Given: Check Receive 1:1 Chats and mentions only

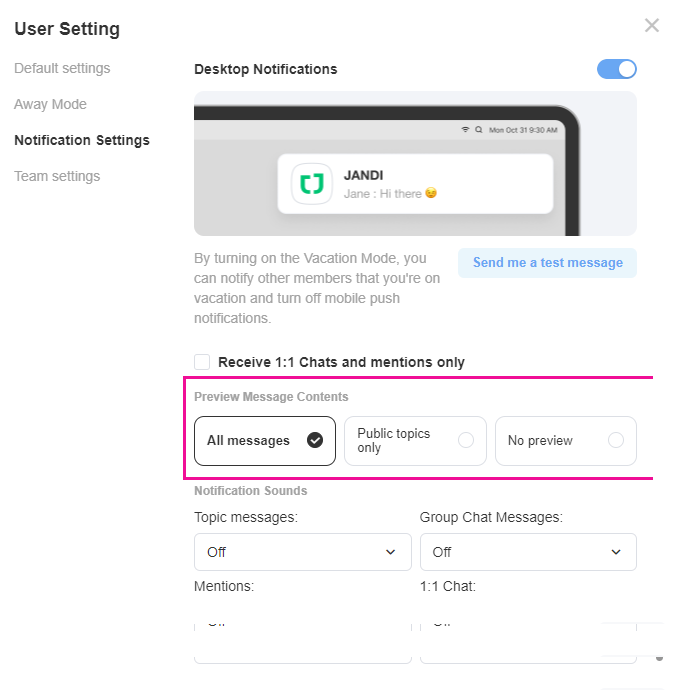Looking at the screenshot, I should [203, 362].
